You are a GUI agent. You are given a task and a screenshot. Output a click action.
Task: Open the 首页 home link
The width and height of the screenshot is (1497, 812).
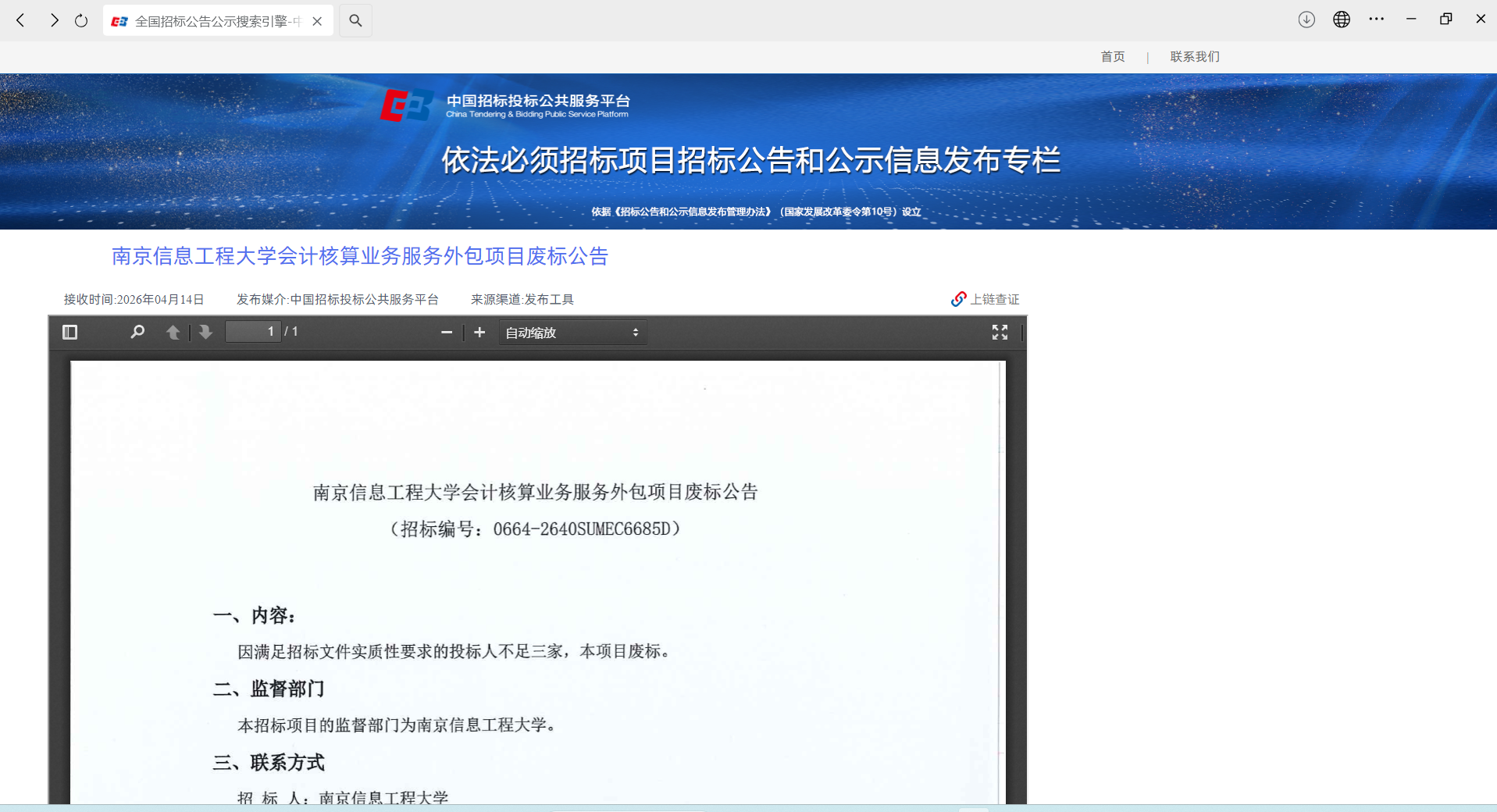pyautogui.click(x=1112, y=56)
